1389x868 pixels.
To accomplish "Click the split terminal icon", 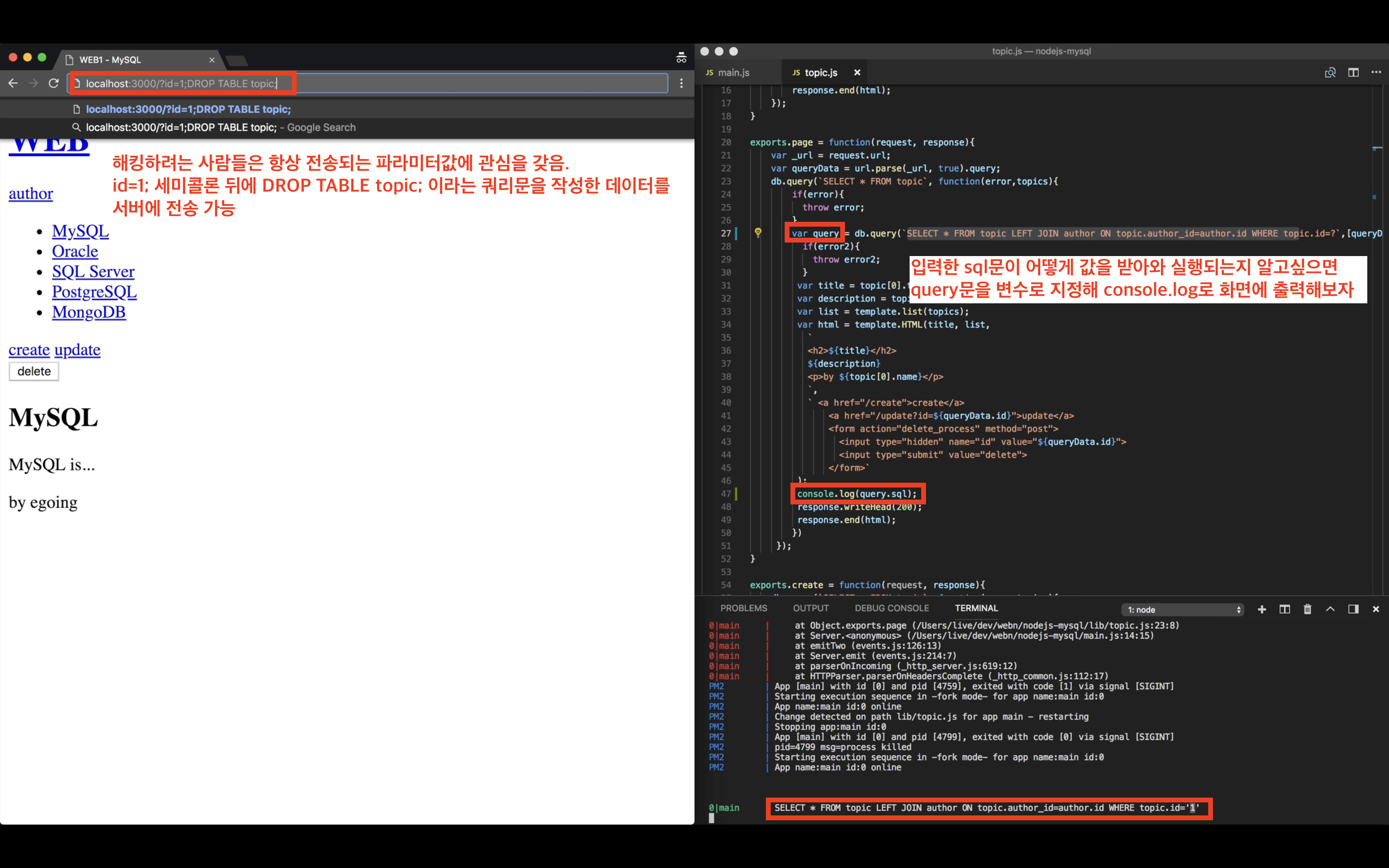I will click(1284, 609).
